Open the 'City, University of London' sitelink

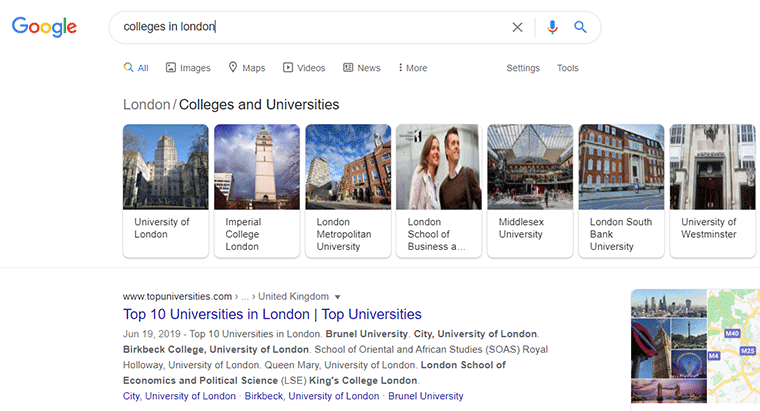click(x=179, y=396)
